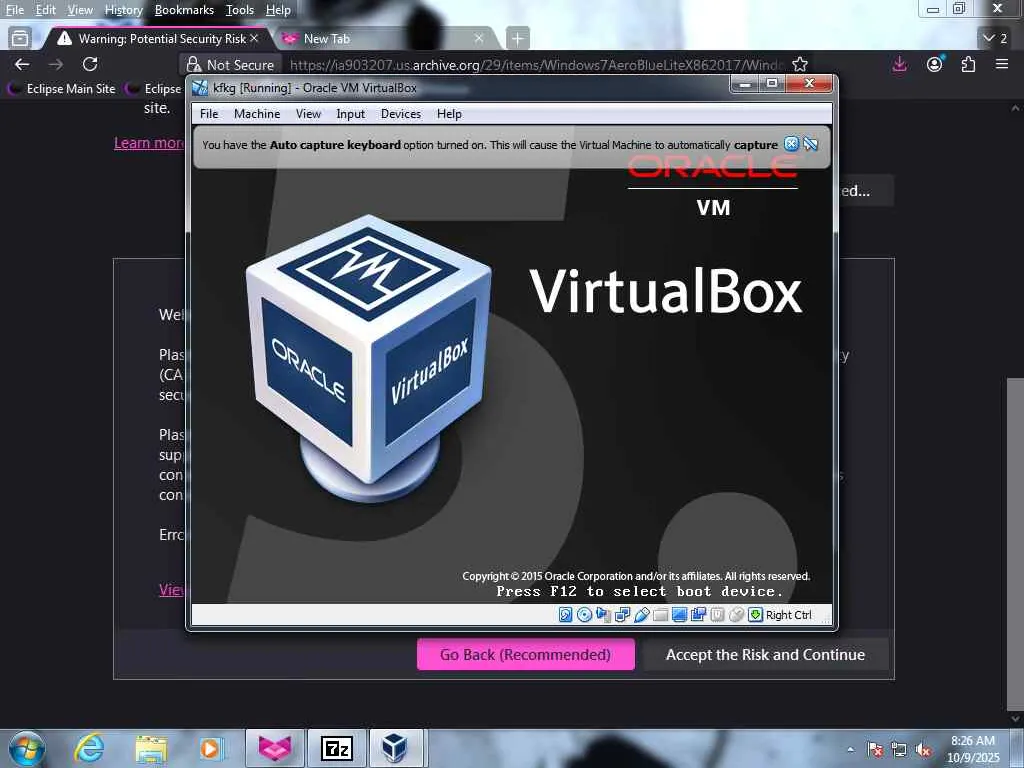Click the shared folders status icon
Screen dimensions: 1024x768
click(x=660, y=615)
